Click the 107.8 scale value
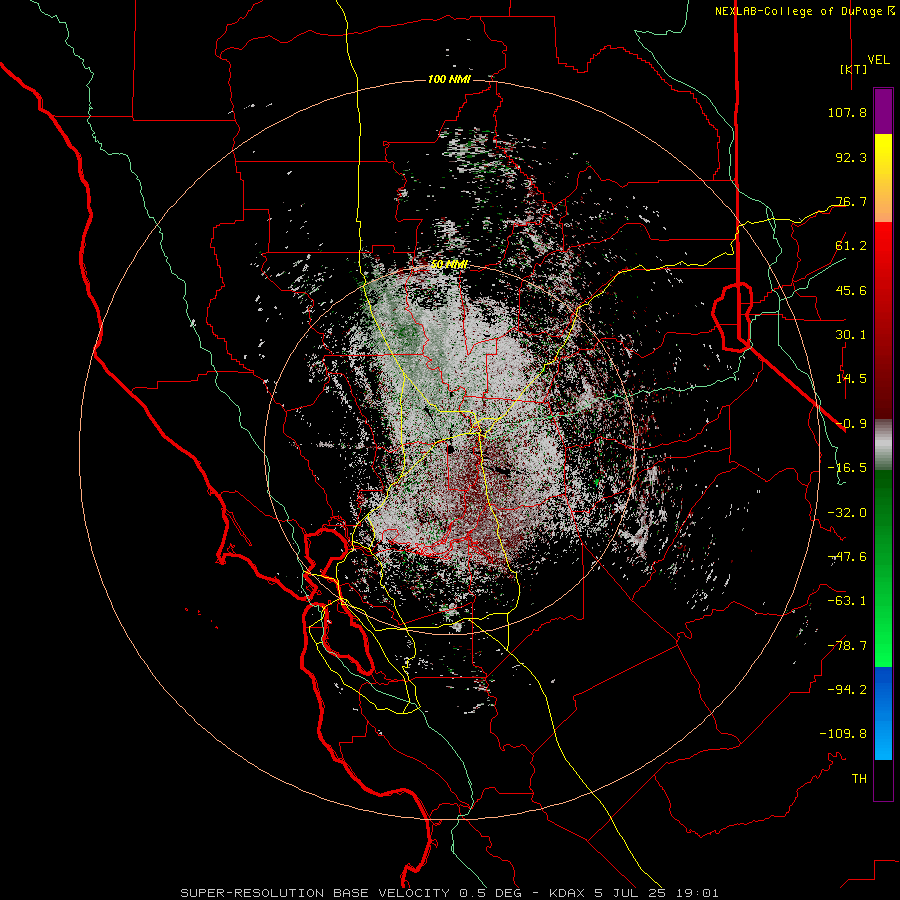This screenshot has height=900, width=900. [847, 112]
